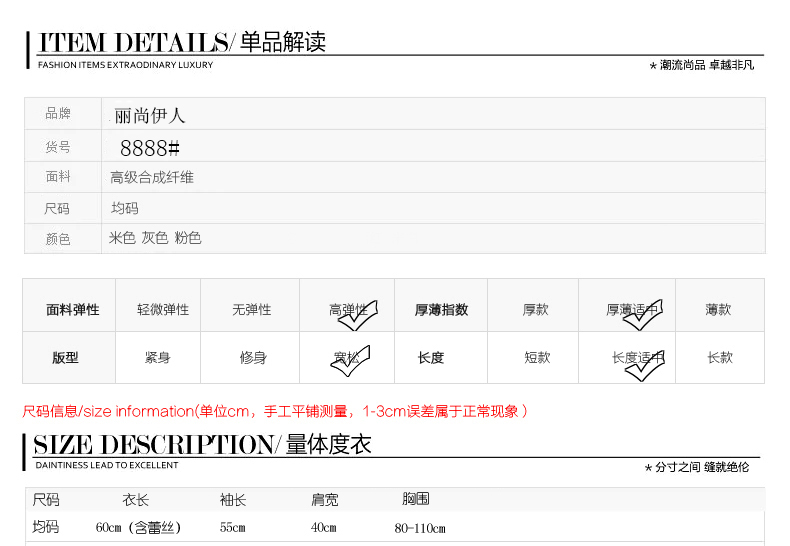
Task: Click the checked 高弹性 cell
Action: coord(347,305)
